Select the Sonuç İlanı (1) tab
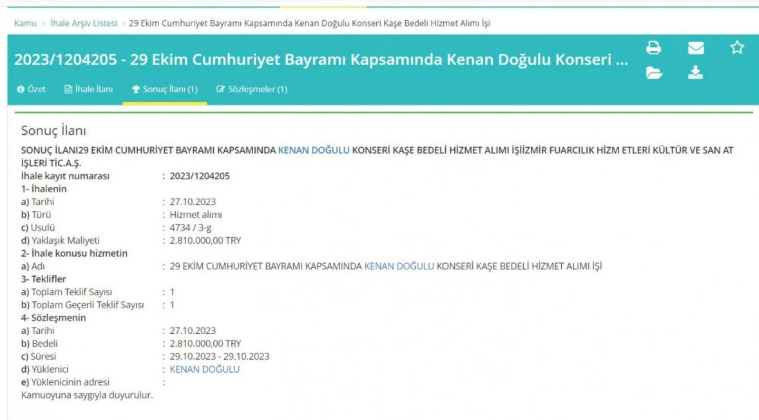Image resolution: width=759 pixels, height=420 pixels. (164, 90)
